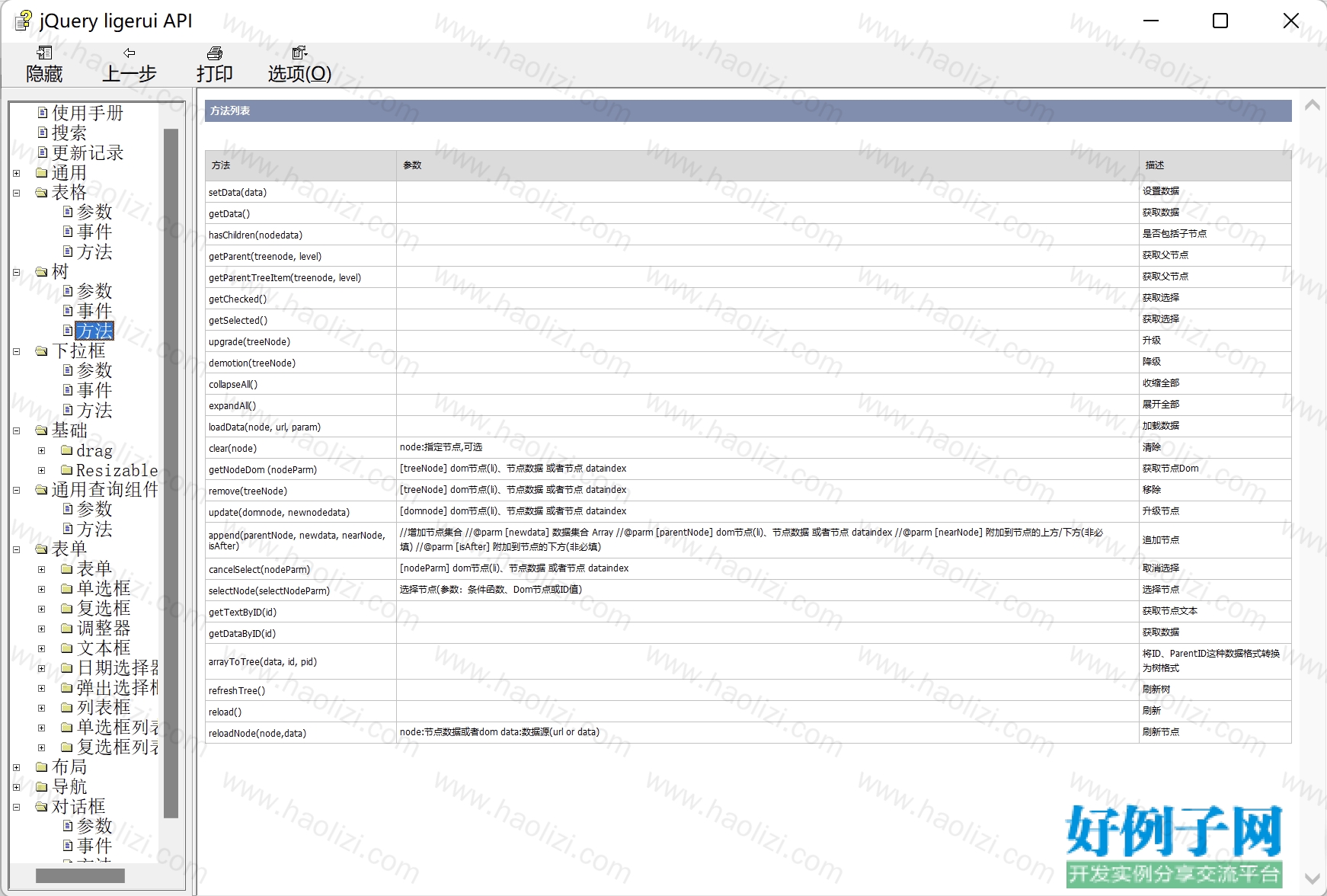Click the 通用 folder icon
This screenshot has height=896, width=1327.
click(42, 173)
